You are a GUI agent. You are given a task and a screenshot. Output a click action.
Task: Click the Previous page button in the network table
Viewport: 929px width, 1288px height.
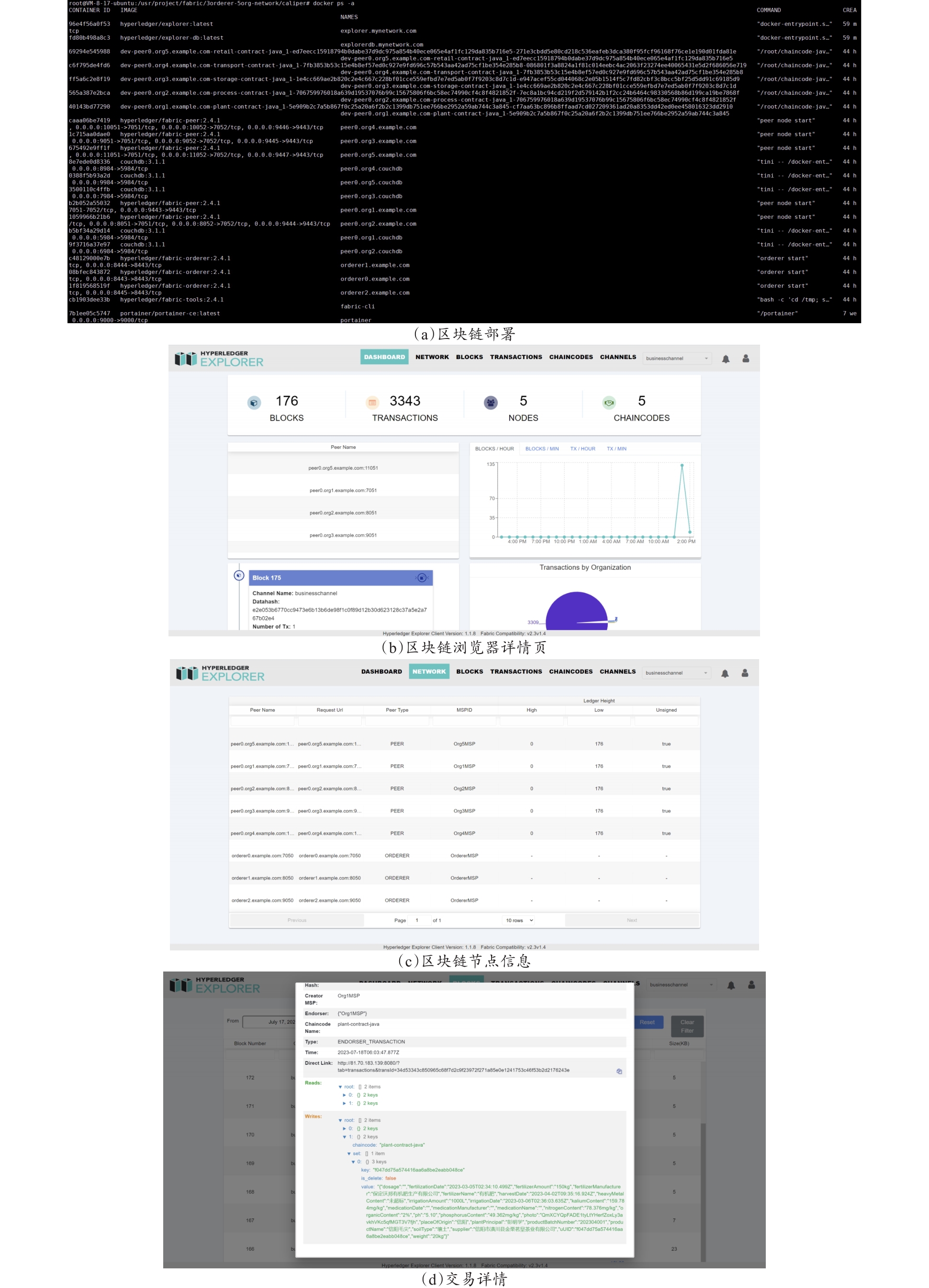click(296, 921)
